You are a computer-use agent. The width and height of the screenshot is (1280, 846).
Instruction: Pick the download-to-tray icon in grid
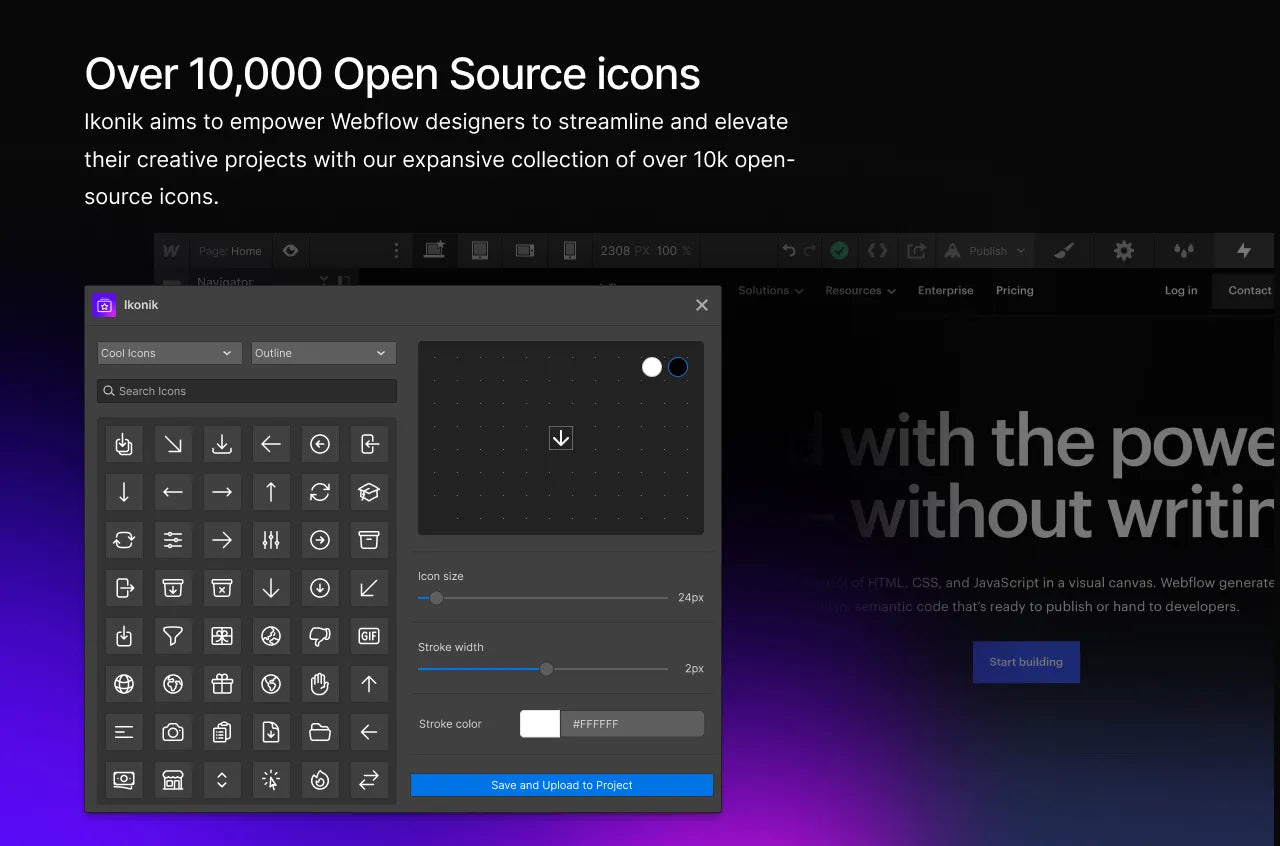pyautogui.click(x=222, y=444)
